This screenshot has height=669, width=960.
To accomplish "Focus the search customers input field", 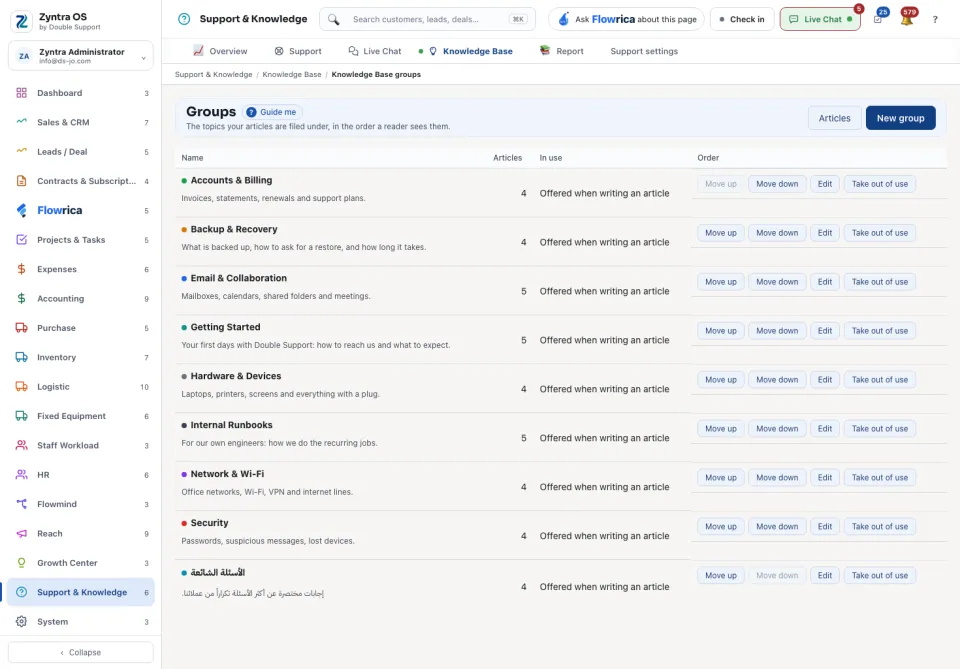I will click(x=427, y=19).
